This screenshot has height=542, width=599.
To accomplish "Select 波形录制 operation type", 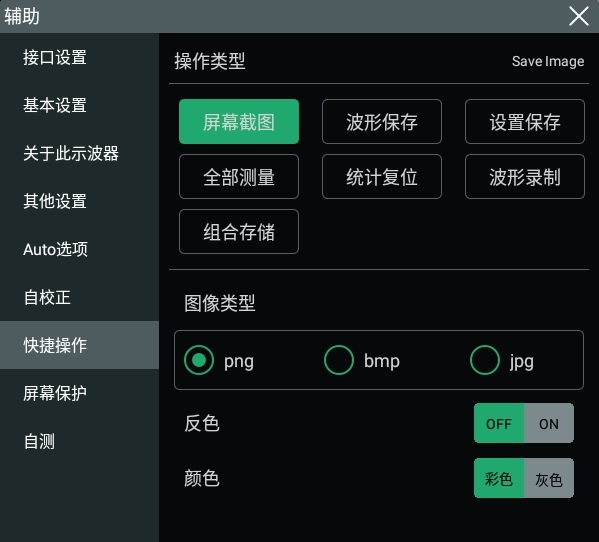I will click(525, 176).
